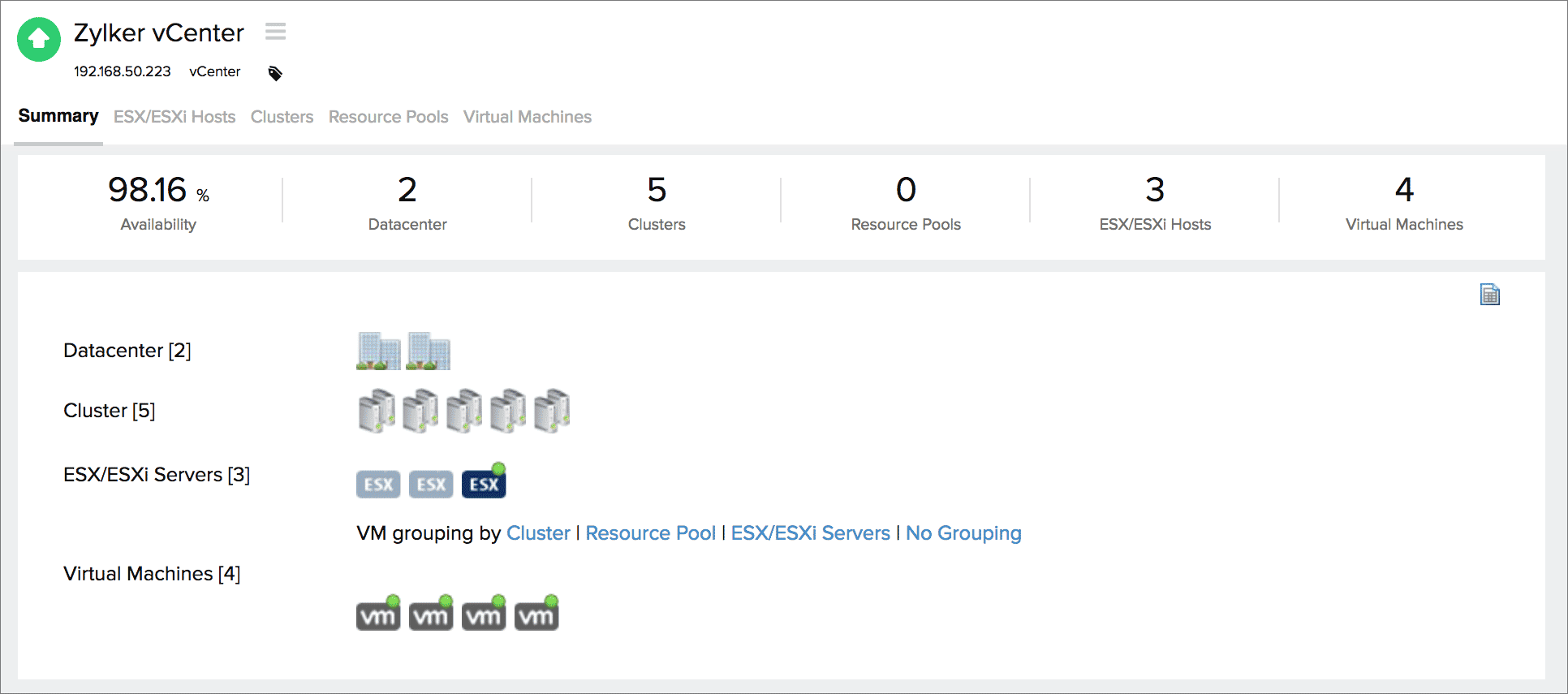1568x694 pixels.
Task: Open the first vm icon
Action: click(378, 614)
